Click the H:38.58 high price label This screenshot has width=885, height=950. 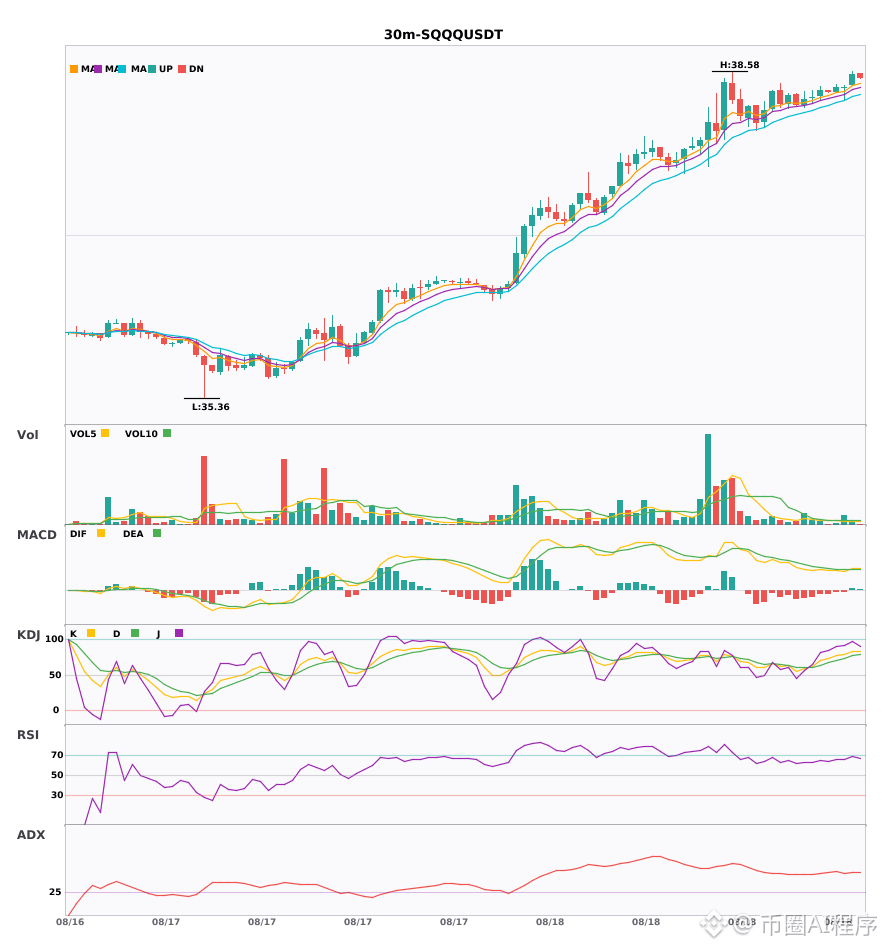click(x=739, y=65)
